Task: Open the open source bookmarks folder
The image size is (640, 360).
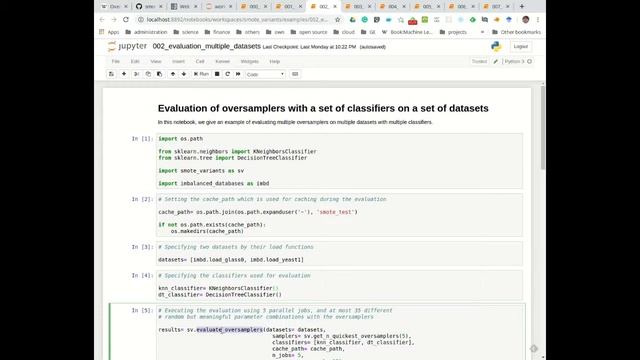Action: (x=309, y=32)
